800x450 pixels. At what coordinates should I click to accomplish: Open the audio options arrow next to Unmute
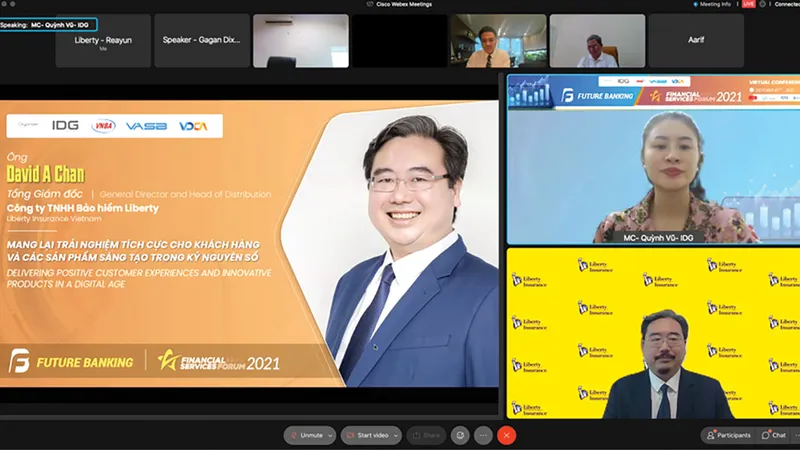tap(331, 436)
